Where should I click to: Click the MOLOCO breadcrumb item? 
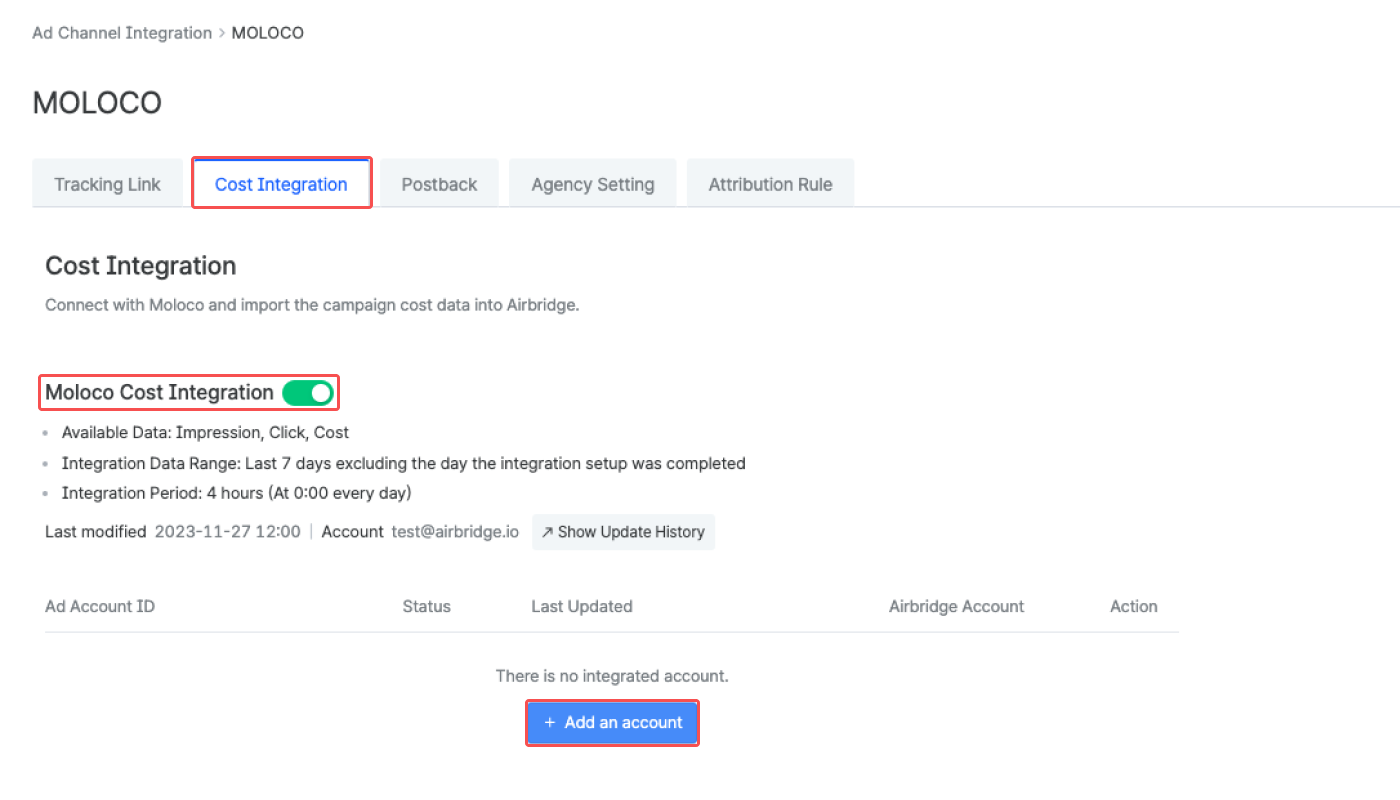point(268,33)
